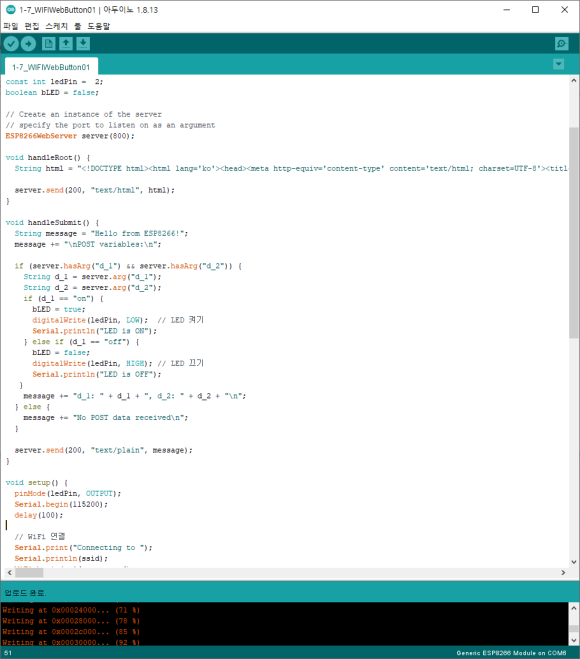
Task: Click the horizontal scroll left arrow
Action: point(10,572)
